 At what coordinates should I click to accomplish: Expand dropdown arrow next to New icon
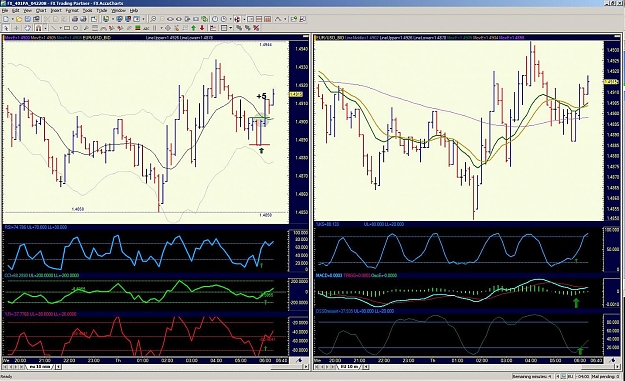pyautogui.click(x=12, y=19)
